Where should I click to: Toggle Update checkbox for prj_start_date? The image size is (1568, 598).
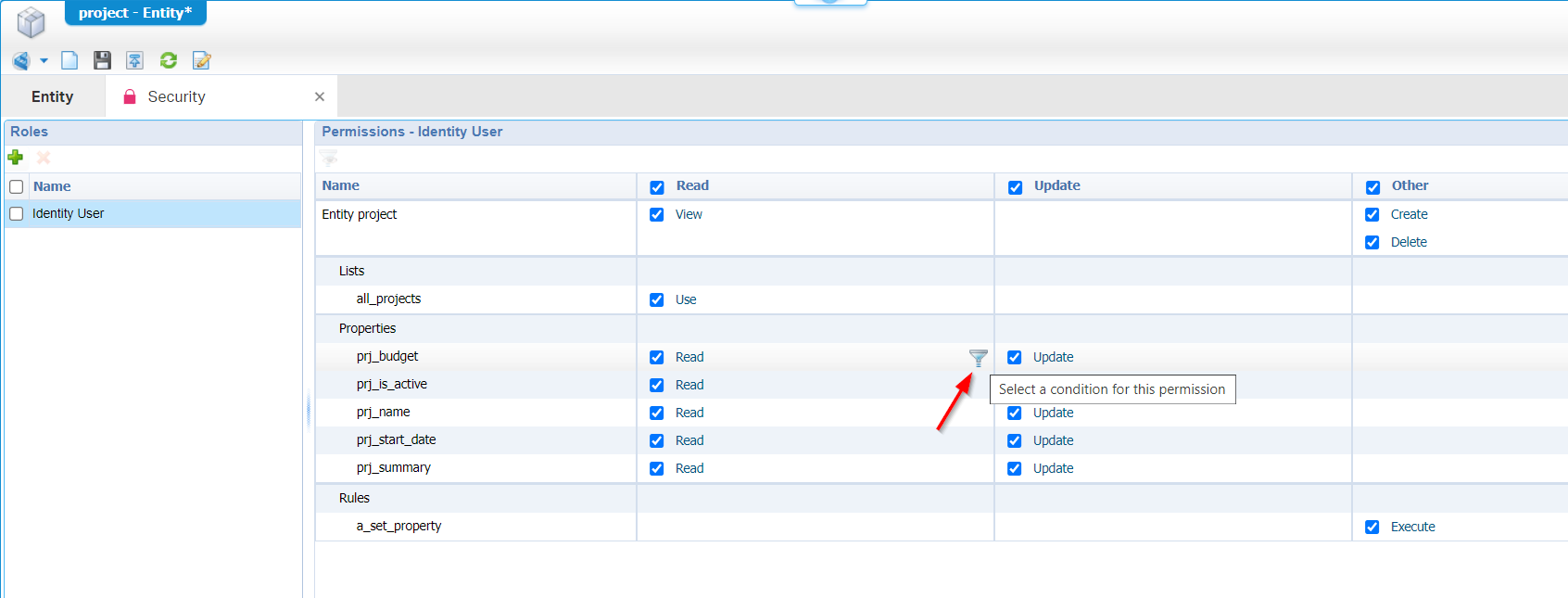tap(1015, 441)
